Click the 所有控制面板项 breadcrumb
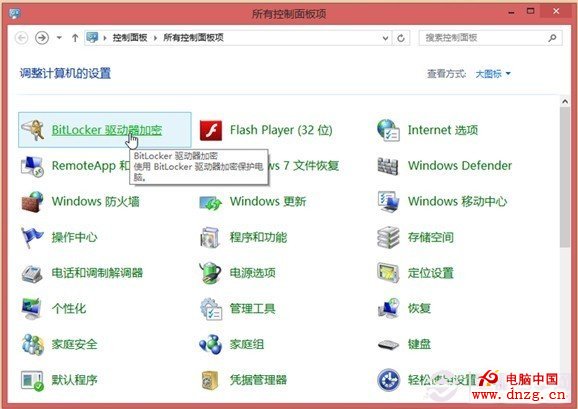578x409 pixels. [193, 38]
